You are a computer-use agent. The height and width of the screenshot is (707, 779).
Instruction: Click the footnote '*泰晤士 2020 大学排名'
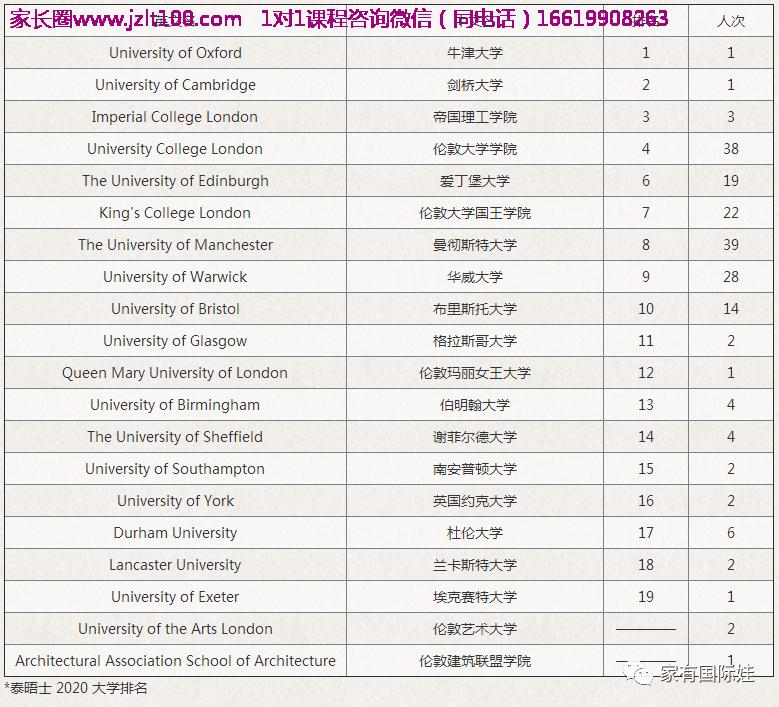click(76, 688)
